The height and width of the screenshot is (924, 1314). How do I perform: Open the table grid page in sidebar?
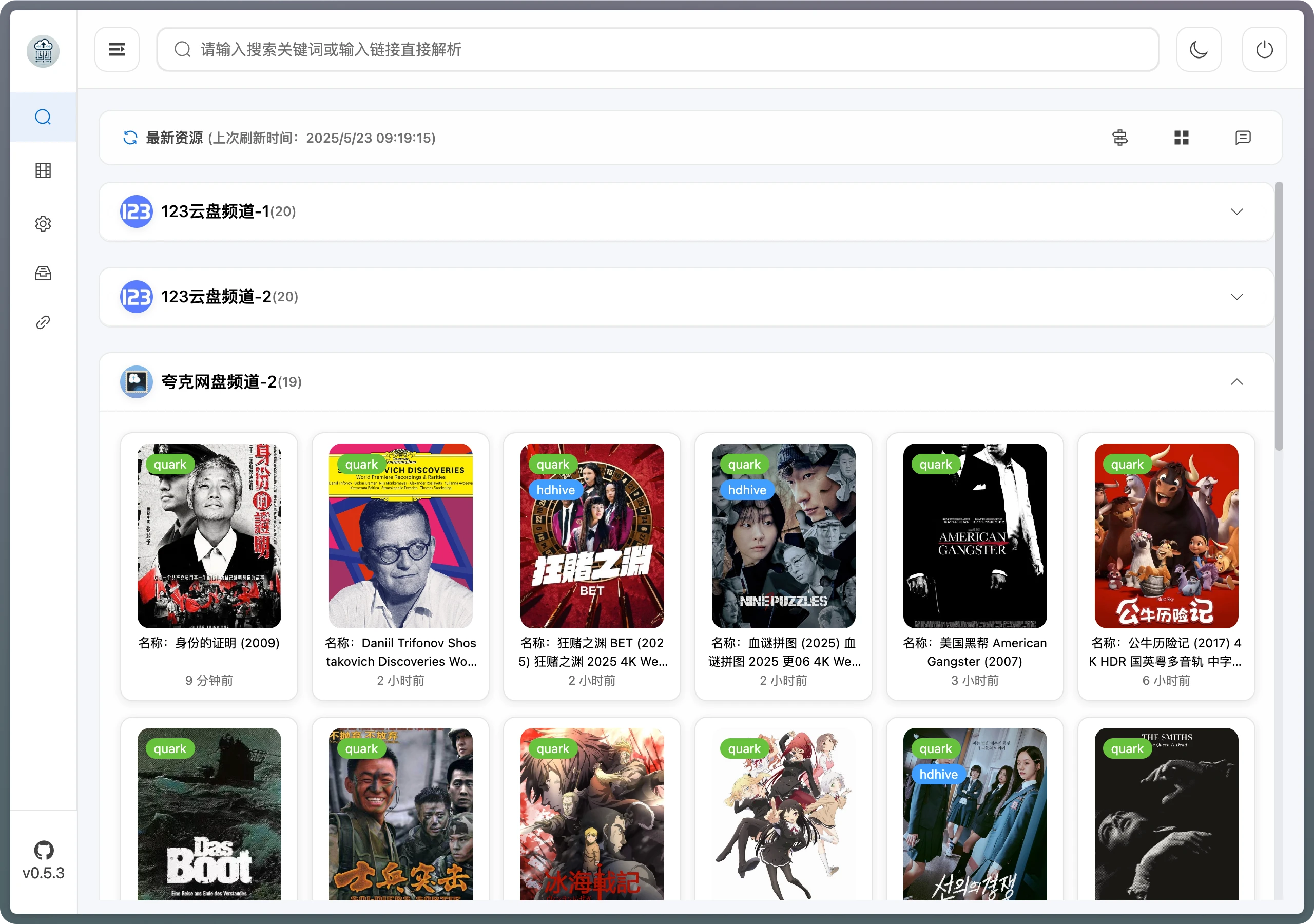pos(43,170)
